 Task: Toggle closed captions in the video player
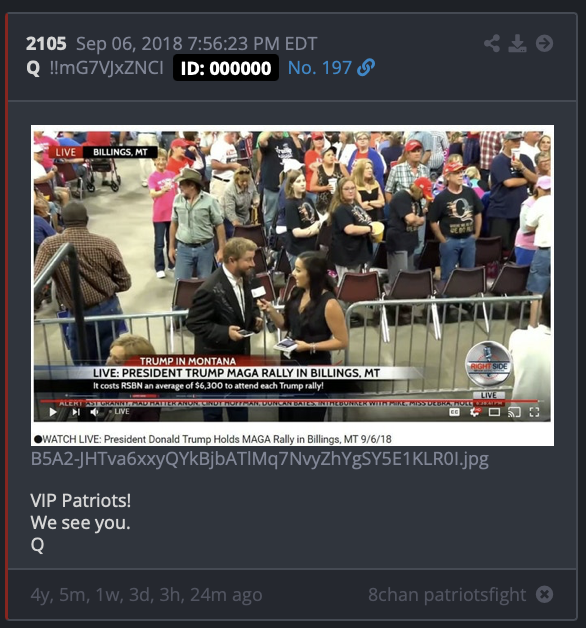click(x=454, y=412)
